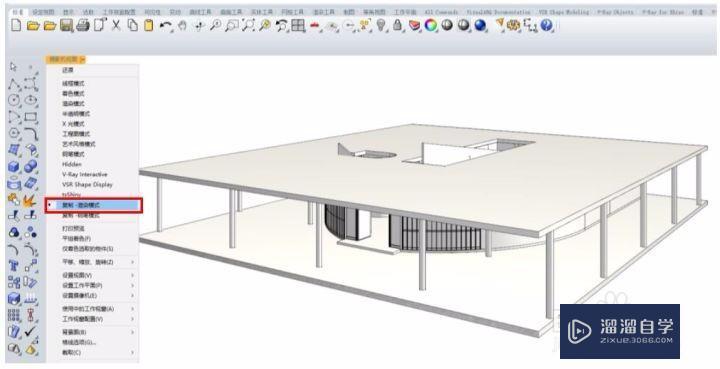720x369 pixels.
Task: Click the blue Help question mark icon
Action: (546, 25)
